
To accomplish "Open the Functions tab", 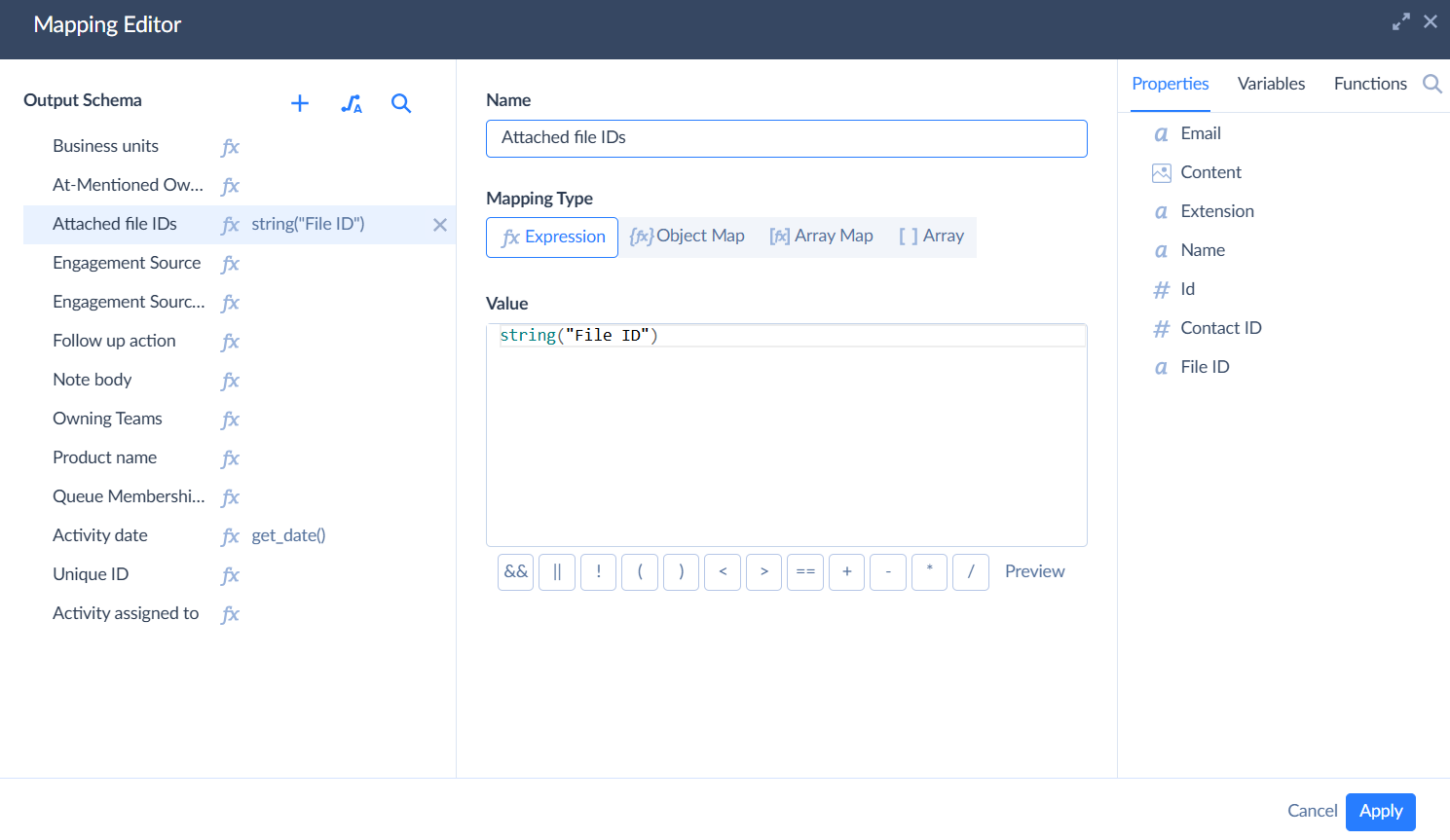I will pyautogui.click(x=1369, y=84).
